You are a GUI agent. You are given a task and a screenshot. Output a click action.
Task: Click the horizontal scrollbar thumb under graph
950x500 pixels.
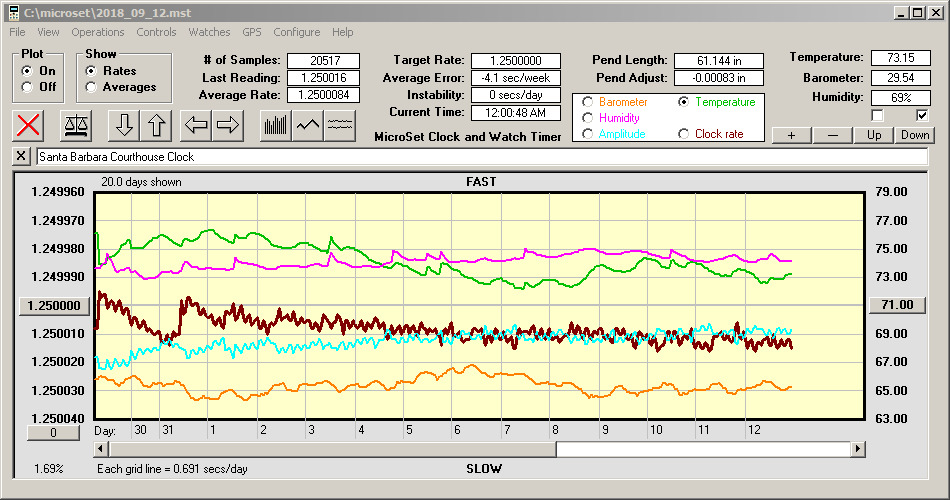332,449
